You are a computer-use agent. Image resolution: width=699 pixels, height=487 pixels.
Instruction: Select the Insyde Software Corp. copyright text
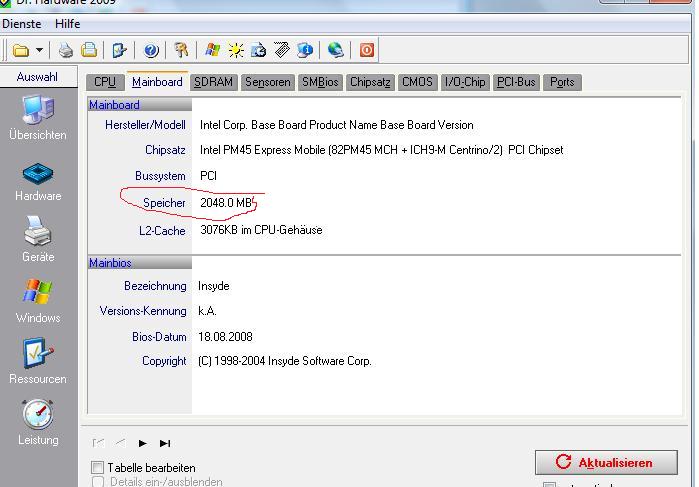click(x=284, y=361)
